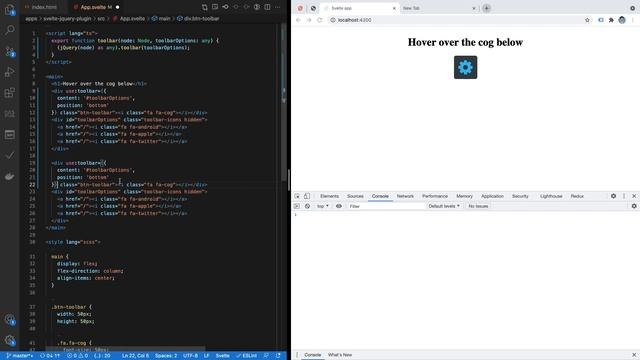This screenshot has width=640, height=360.
Task: Switch to the Lighthouse tab in DevTools
Action: (551, 196)
